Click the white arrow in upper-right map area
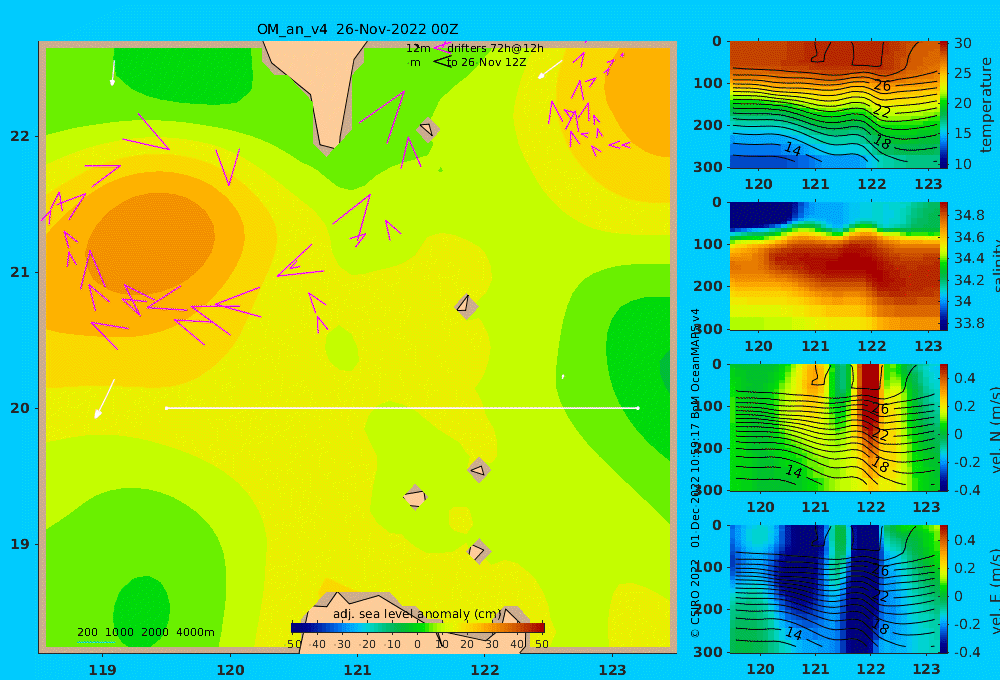The image size is (1000, 680). coord(550,70)
